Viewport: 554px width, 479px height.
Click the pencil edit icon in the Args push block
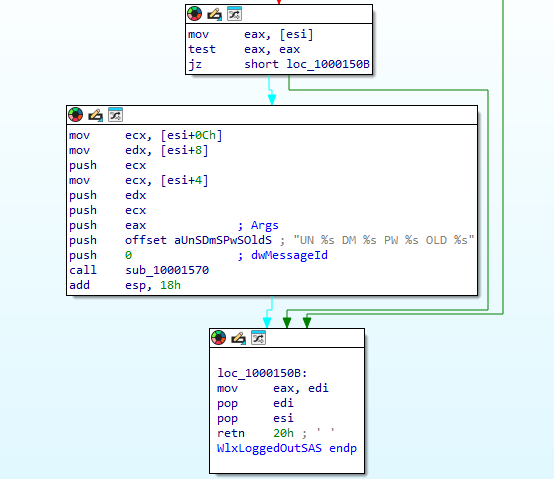(95, 115)
